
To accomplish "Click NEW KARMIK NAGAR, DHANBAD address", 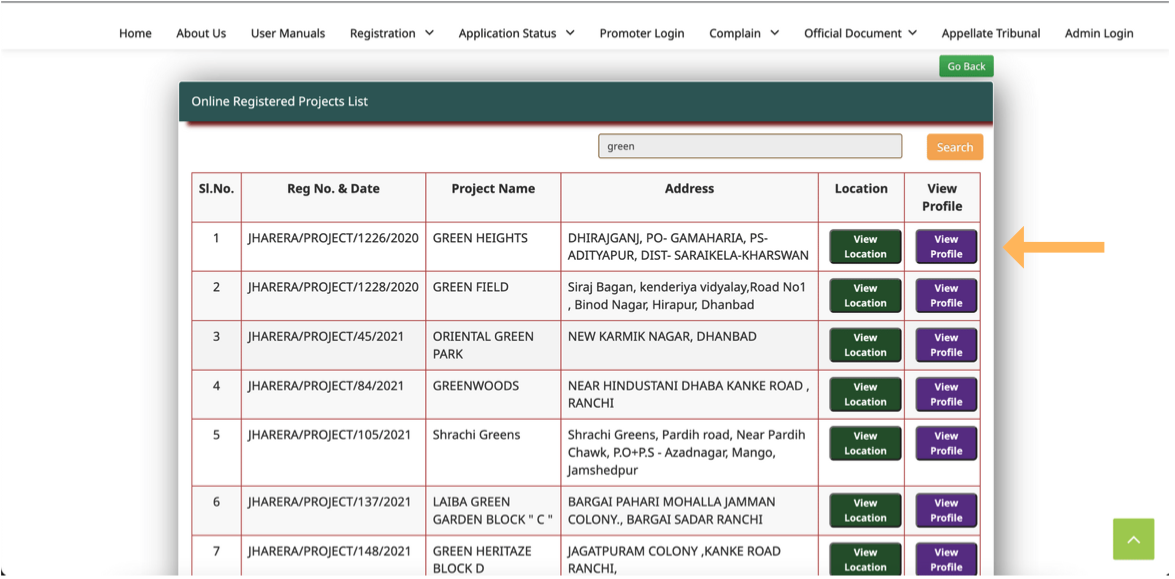I will [x=662, y=336].
